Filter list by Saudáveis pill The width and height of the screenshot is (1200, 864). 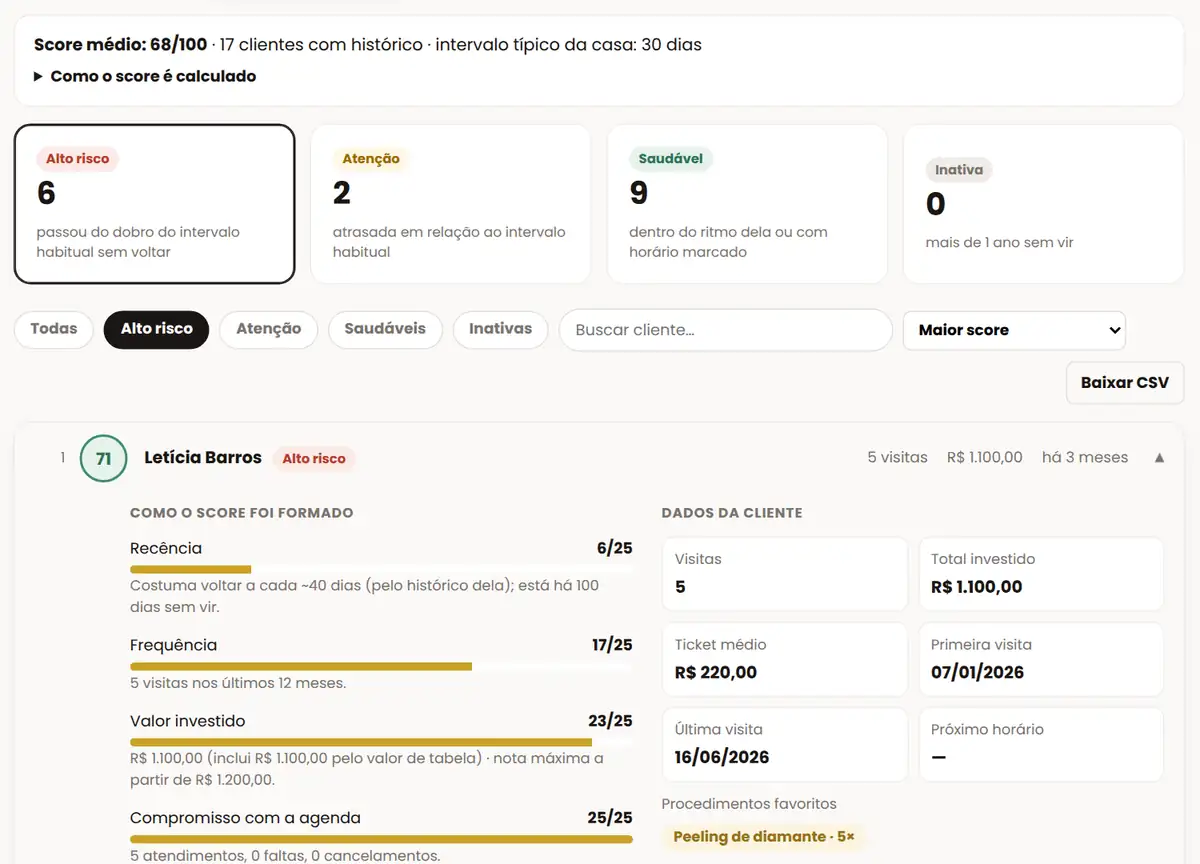(x=385, y=329)
